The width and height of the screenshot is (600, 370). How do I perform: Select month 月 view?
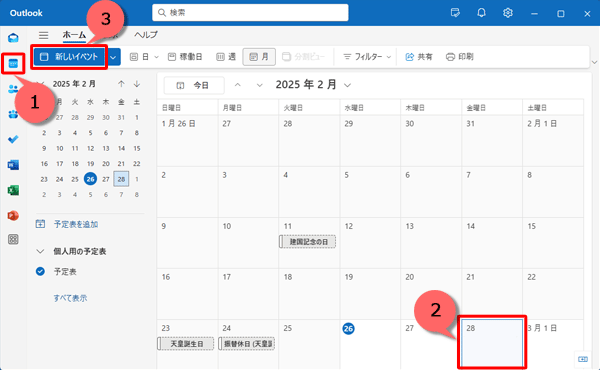point(259,57)
